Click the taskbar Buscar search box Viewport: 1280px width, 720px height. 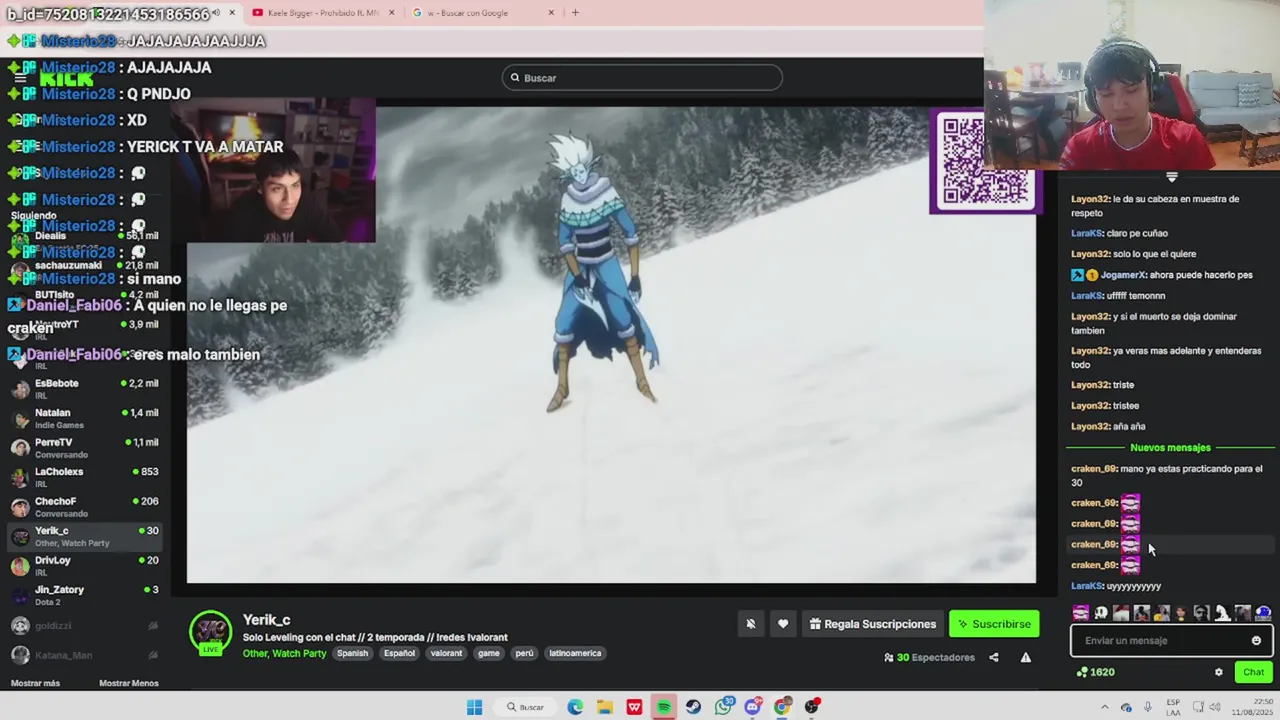(x=525, y=707)
